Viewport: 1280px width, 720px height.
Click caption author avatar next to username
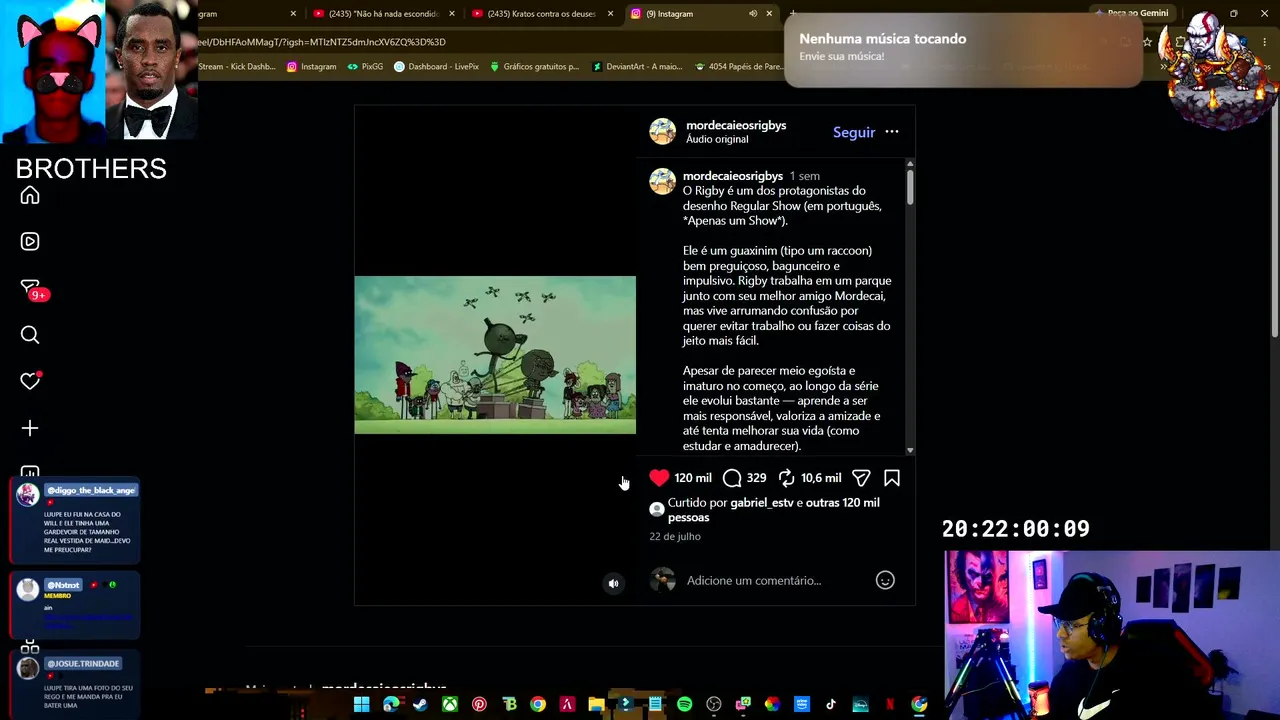pyautogui.click(x=662, y=181)
